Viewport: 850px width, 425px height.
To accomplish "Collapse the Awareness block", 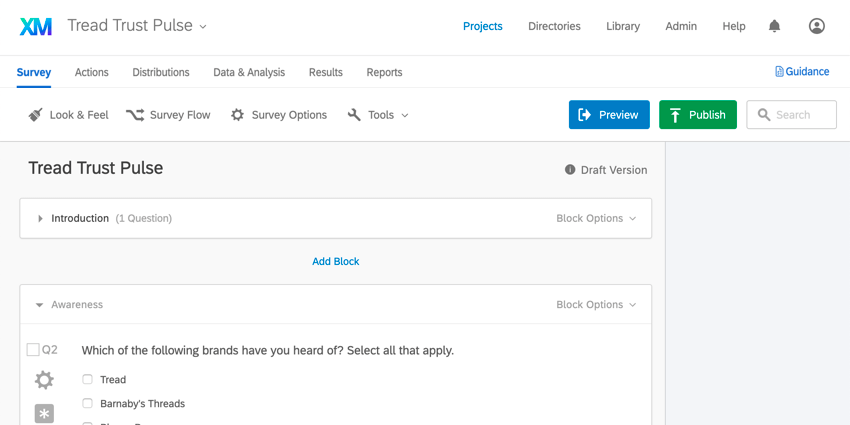I will tap(39, 305).
